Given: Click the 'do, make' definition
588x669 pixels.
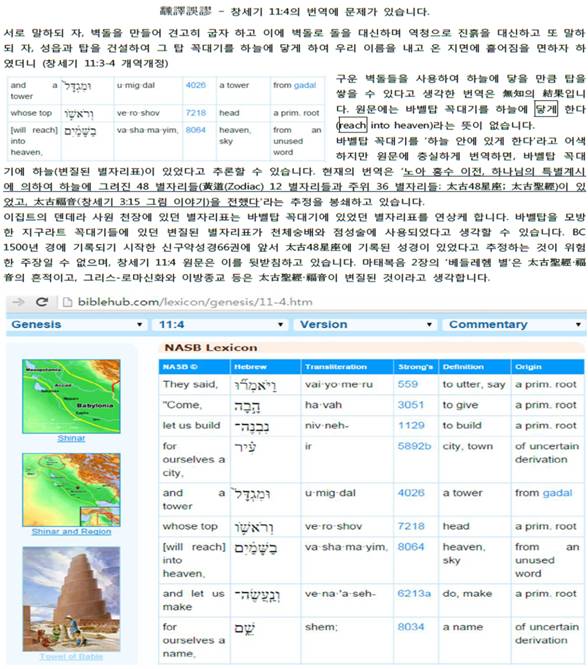Looking at the screenshot, I should pos(467,594).
